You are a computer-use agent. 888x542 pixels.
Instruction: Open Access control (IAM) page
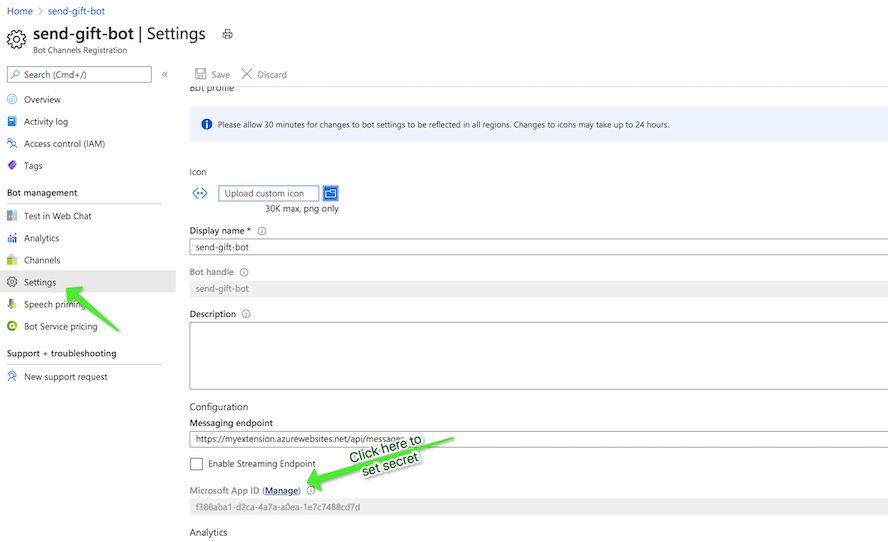[65, 143]
